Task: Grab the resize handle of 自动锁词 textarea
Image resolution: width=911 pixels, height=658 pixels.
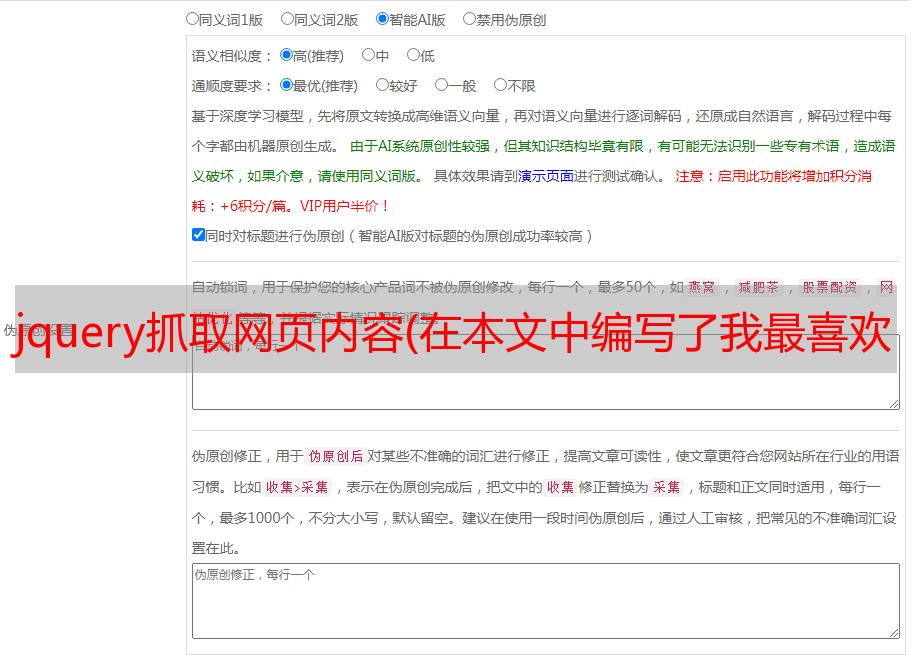Action: (x=895, y=404)
